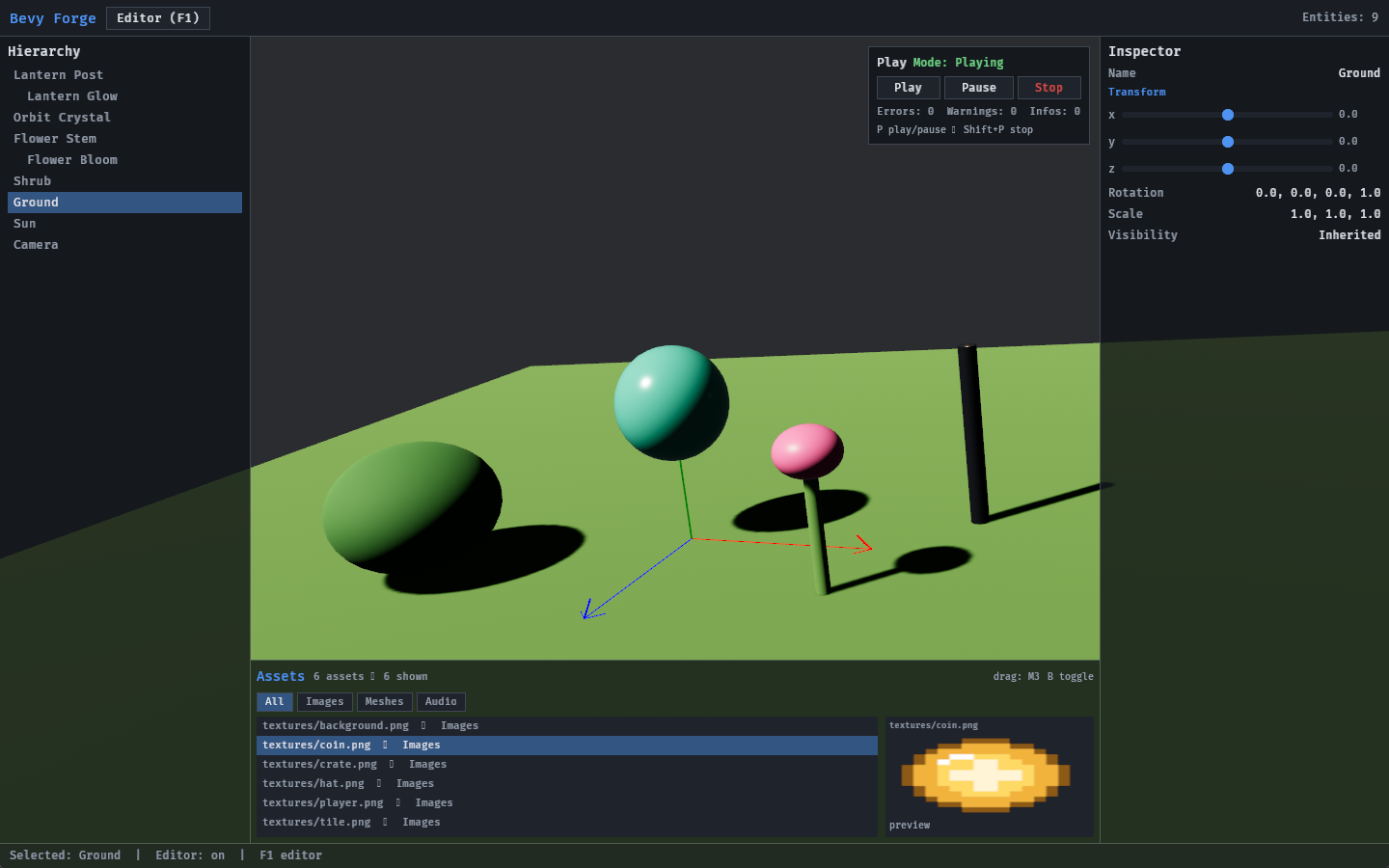Filter assets by Meshes tab
The width and height of the screenshot is (1389, 868).
tap(384, 702)
